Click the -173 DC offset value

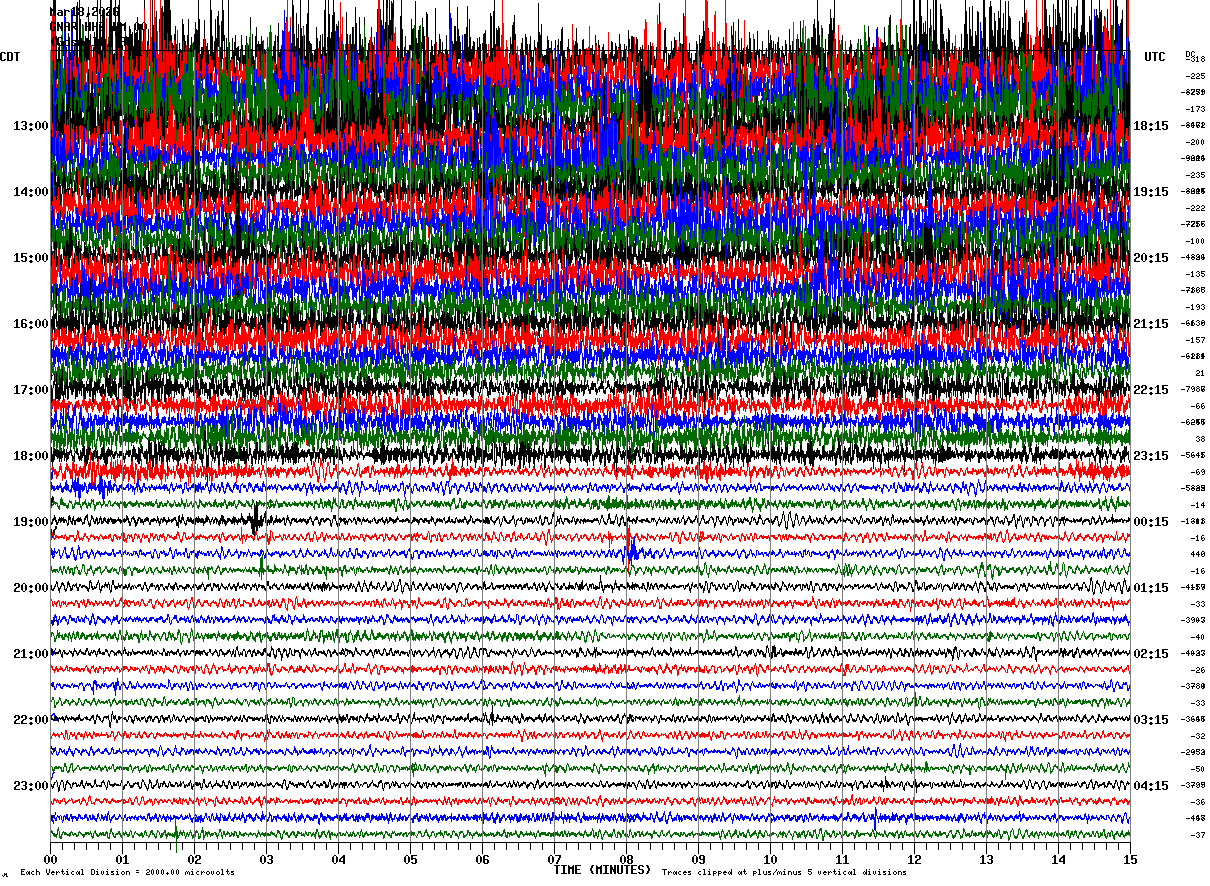click(1195, 109)
